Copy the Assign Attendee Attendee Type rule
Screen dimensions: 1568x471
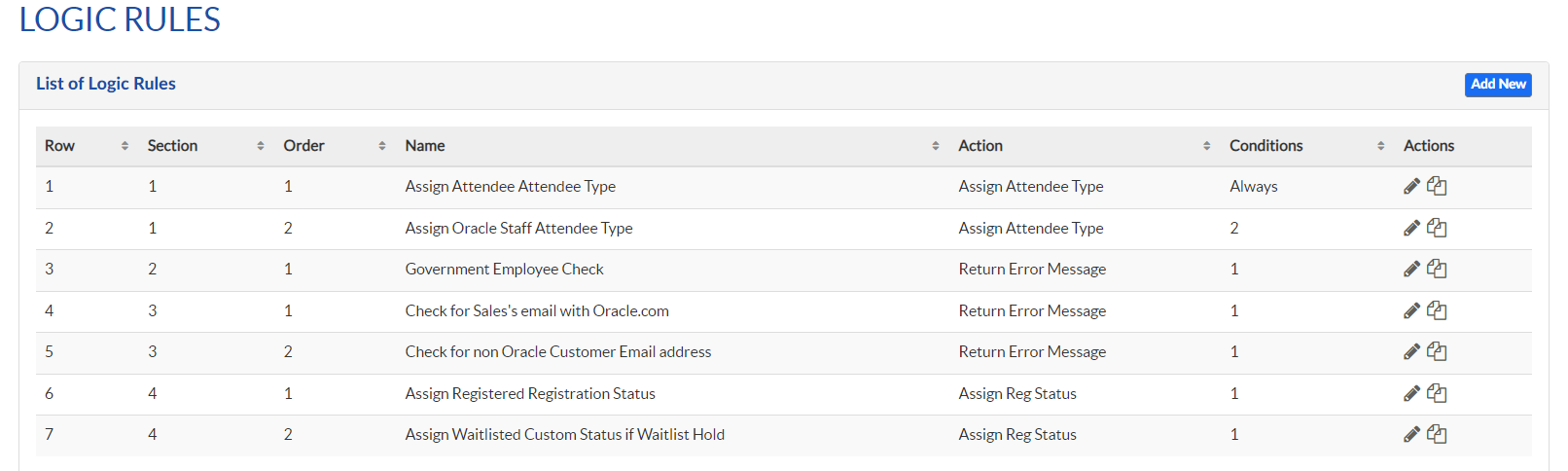tap(1437, 186)
